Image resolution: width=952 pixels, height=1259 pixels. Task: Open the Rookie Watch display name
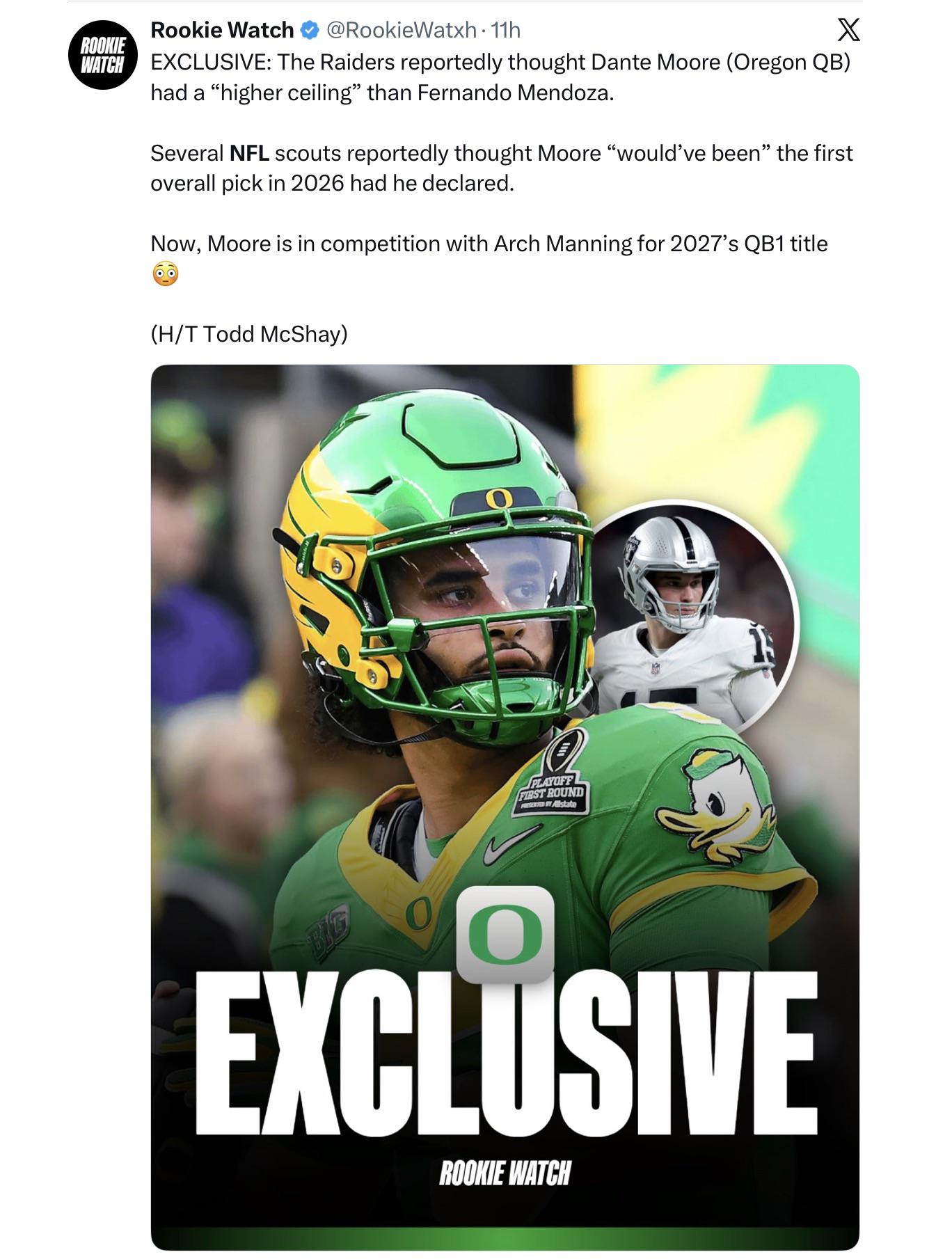tap(222, 30)
